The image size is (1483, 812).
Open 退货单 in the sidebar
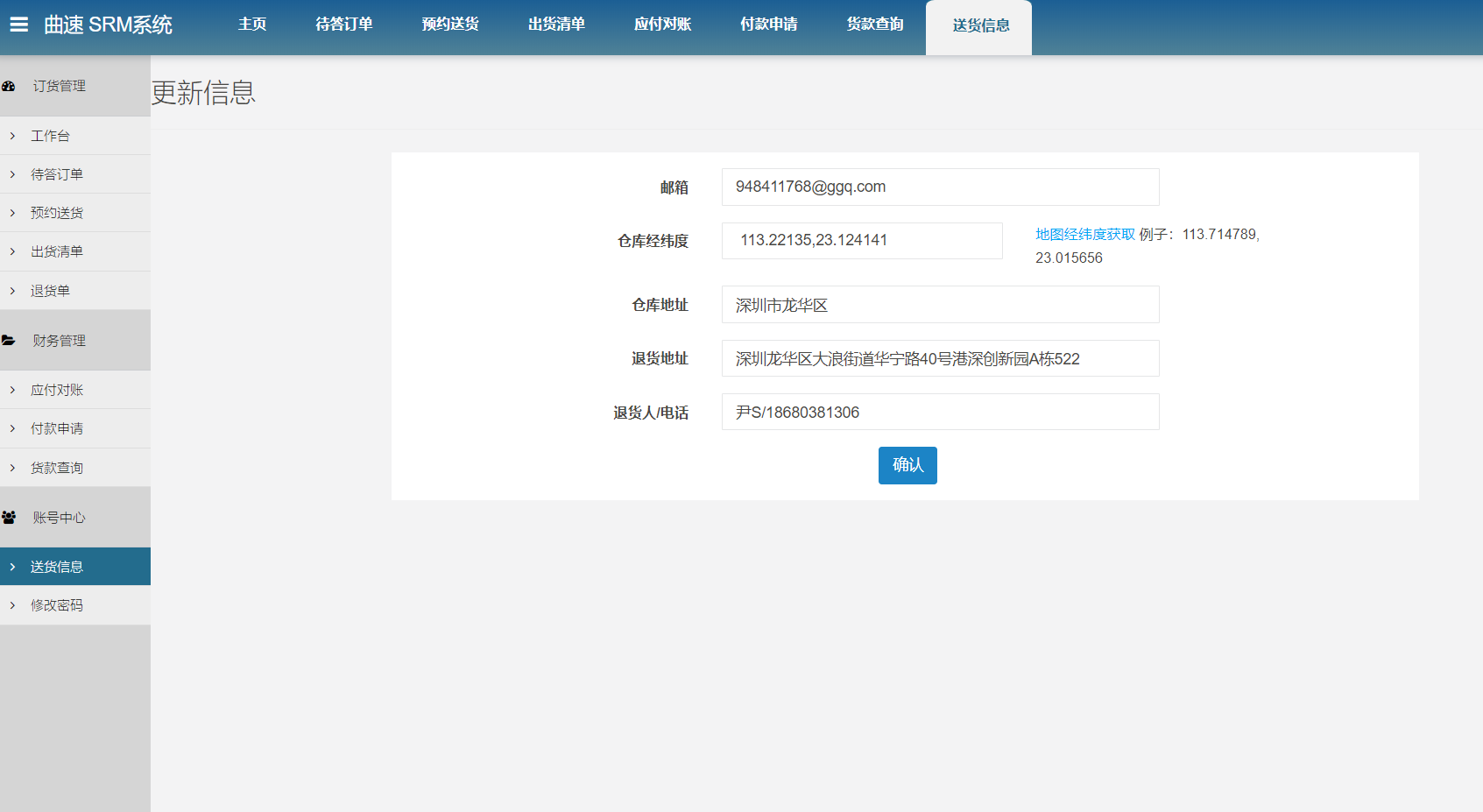pyautogui.click(x=75, y=291)
